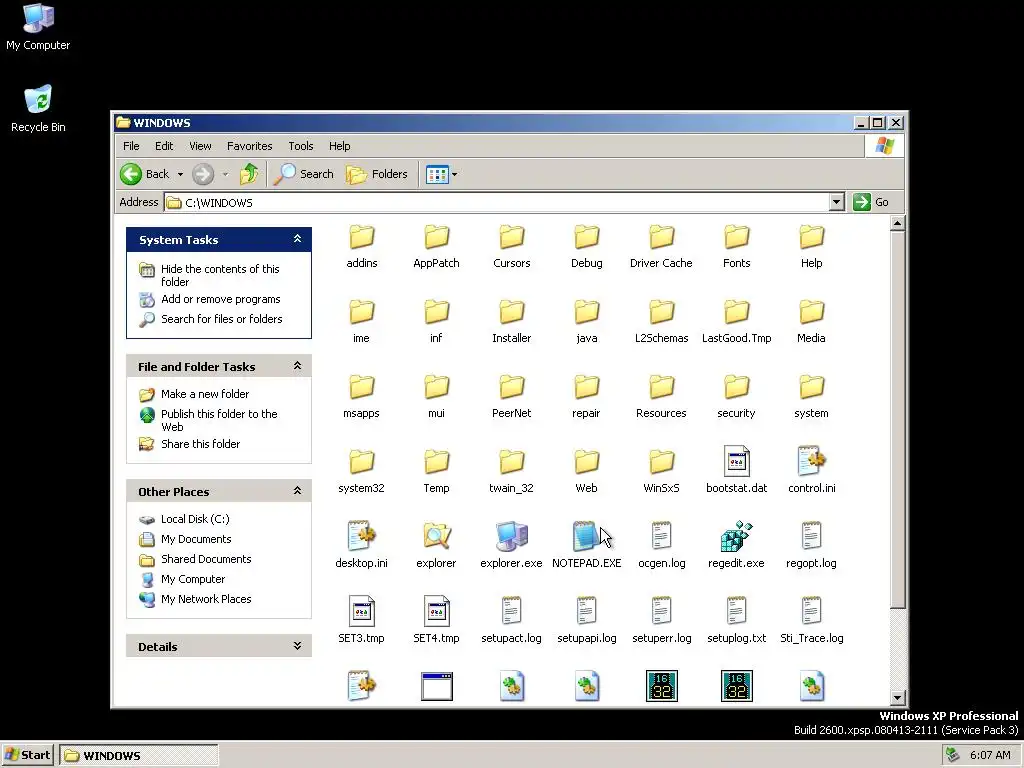The width and height of the screenshot is (1024, 768).
Task: Open the Tools menu
Action: coord(300,146)
